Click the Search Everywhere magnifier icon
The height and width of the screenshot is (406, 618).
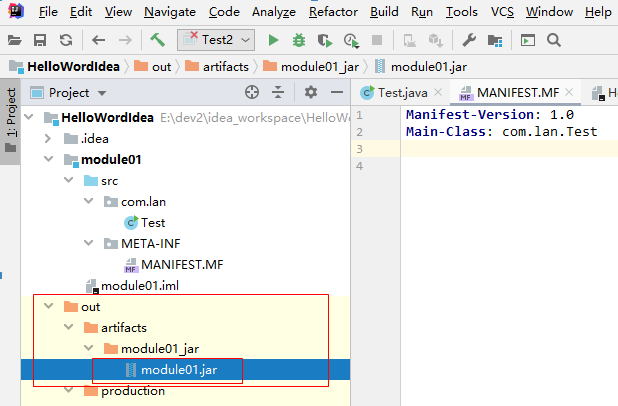point(554,40)
